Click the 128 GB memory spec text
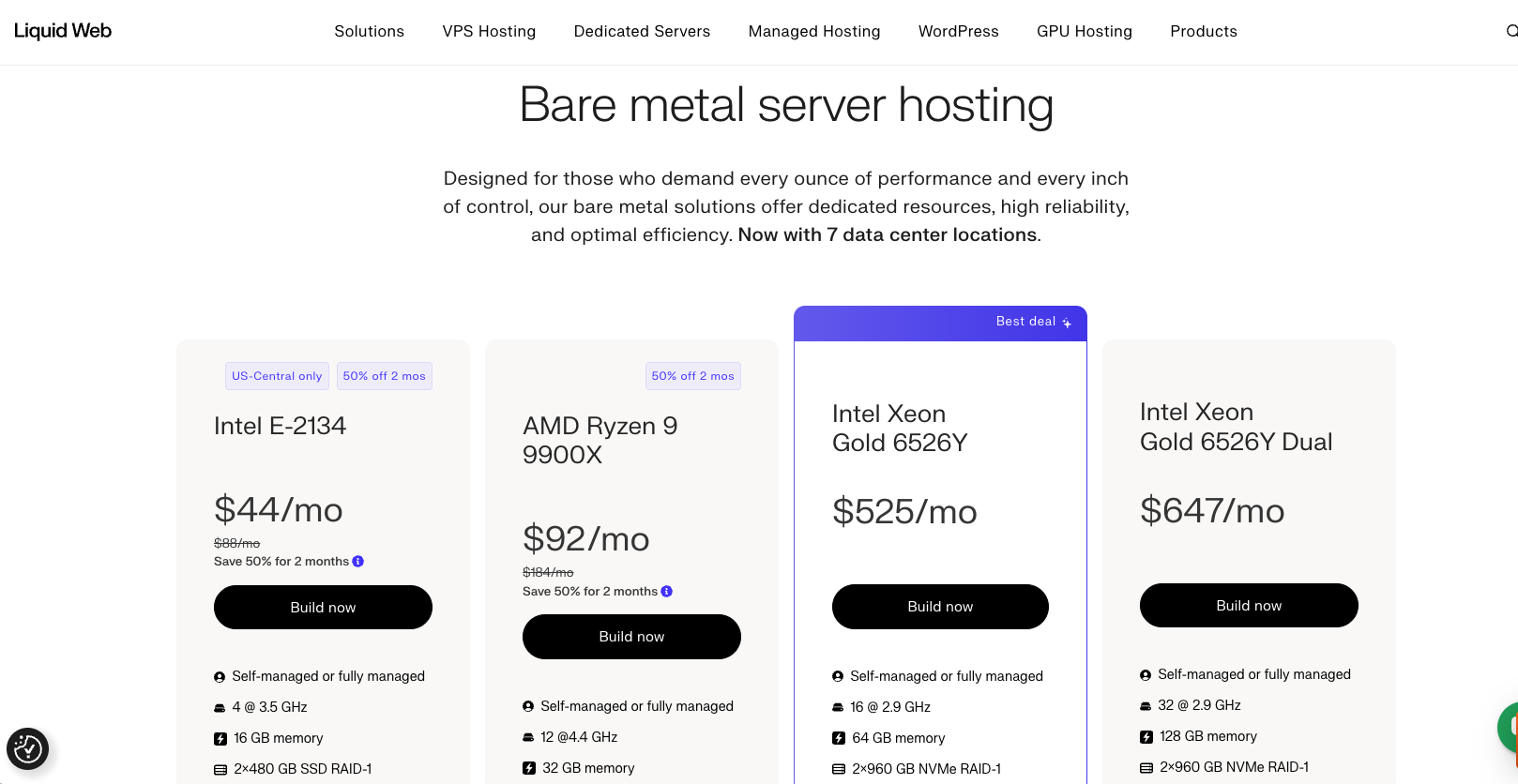Image resolution: width=1518 pixels, height=784 pixels. [x=1208, y=736]
